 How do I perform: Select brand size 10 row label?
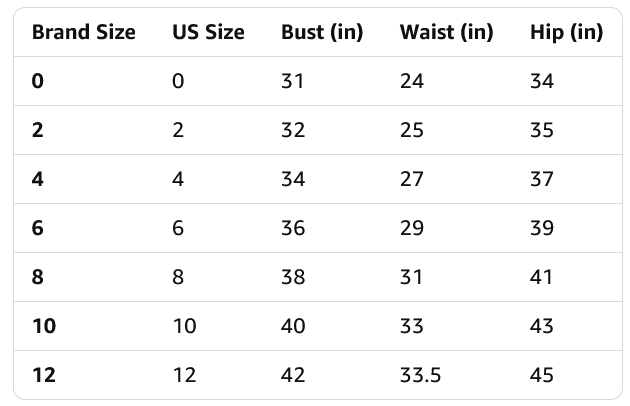44,326
